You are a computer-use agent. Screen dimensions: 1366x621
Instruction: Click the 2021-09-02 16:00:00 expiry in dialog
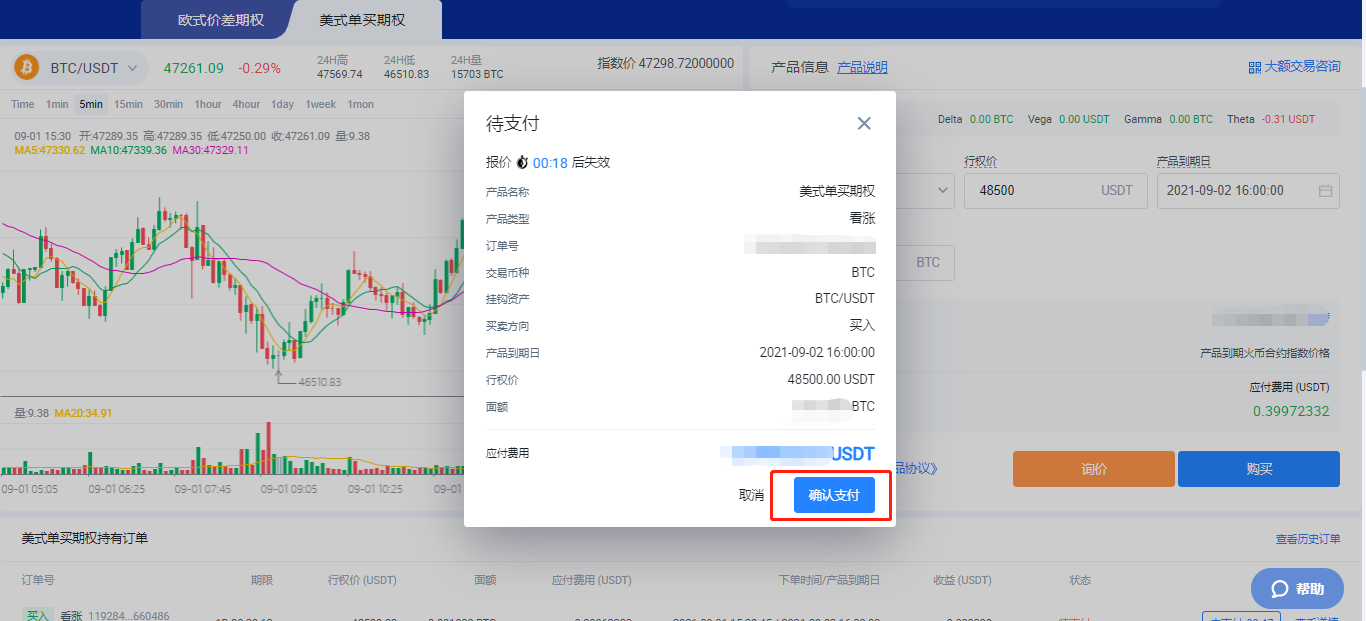pyautogui.click(x=817, y=352)
